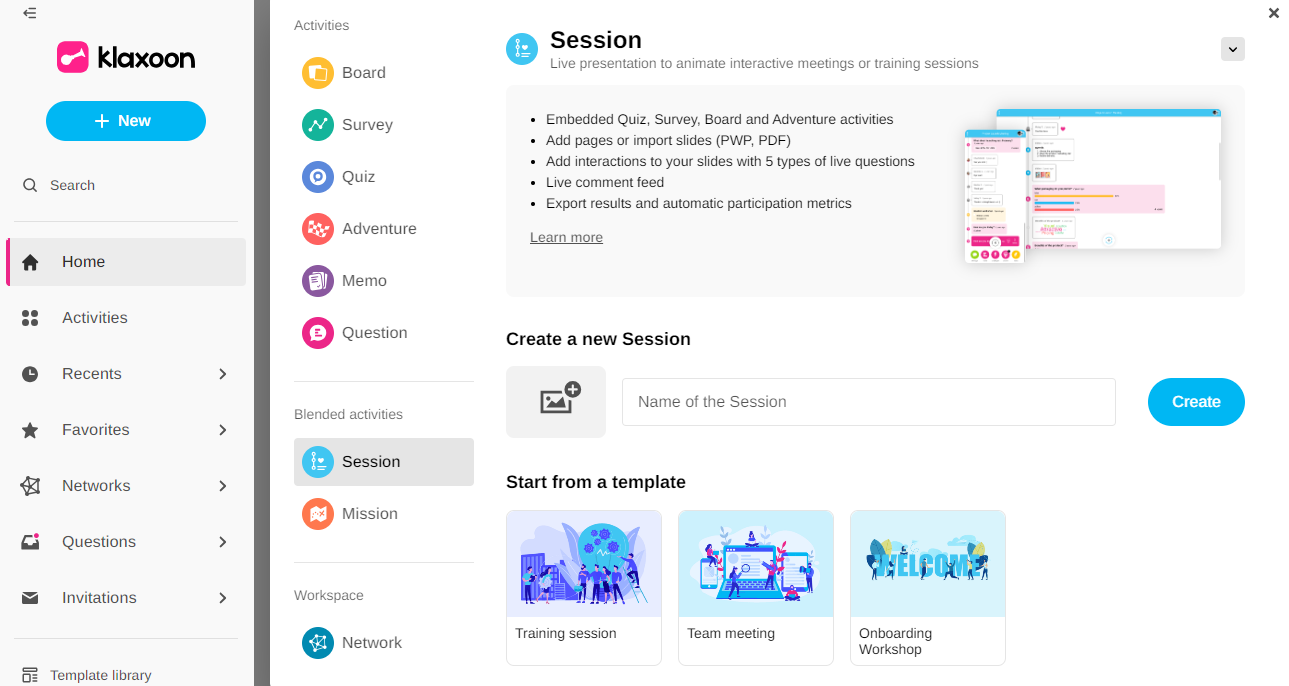This screenshot has height=686, width=1289.
Task: Open the Learn more link
Action: pyautogui.click(x=566, y=237)
